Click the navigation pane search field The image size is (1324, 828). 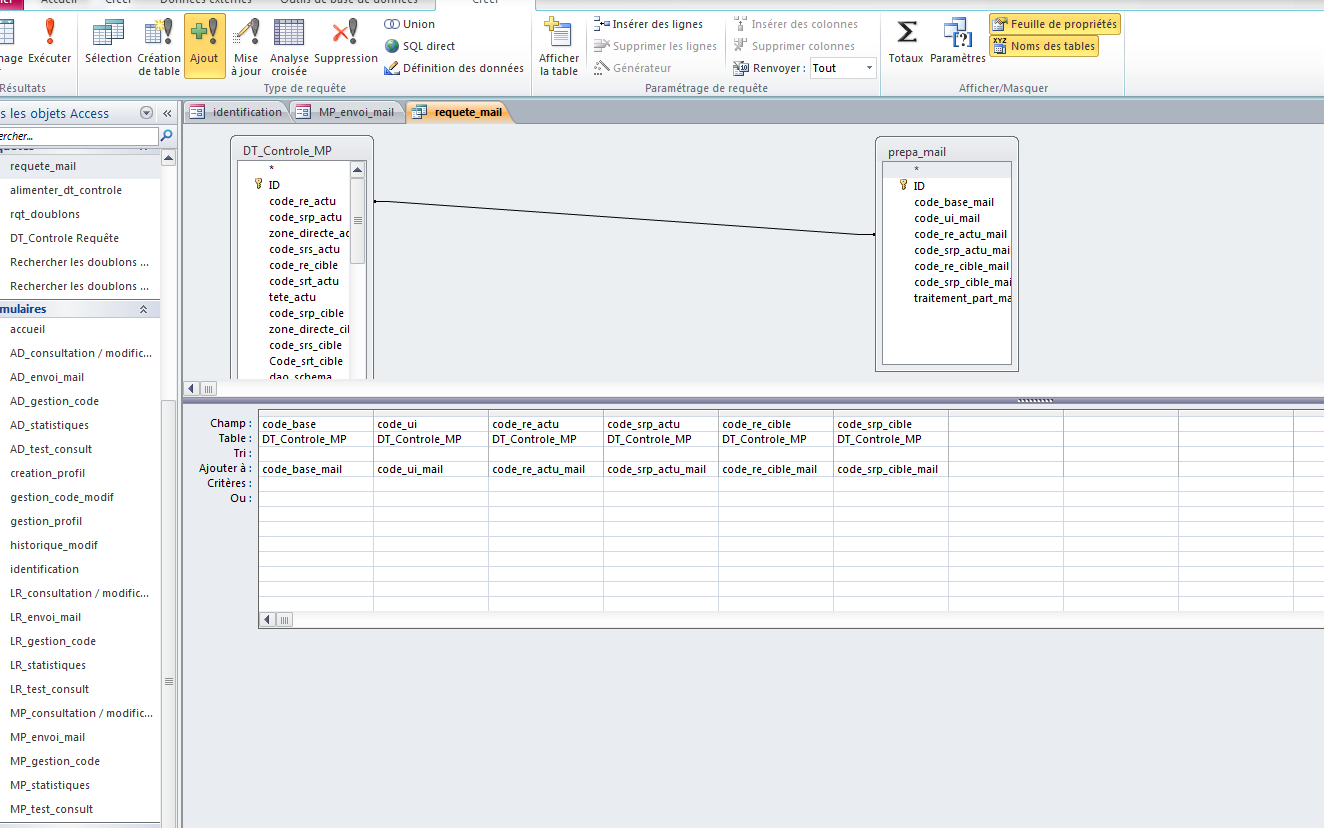(x=78, y=136)
